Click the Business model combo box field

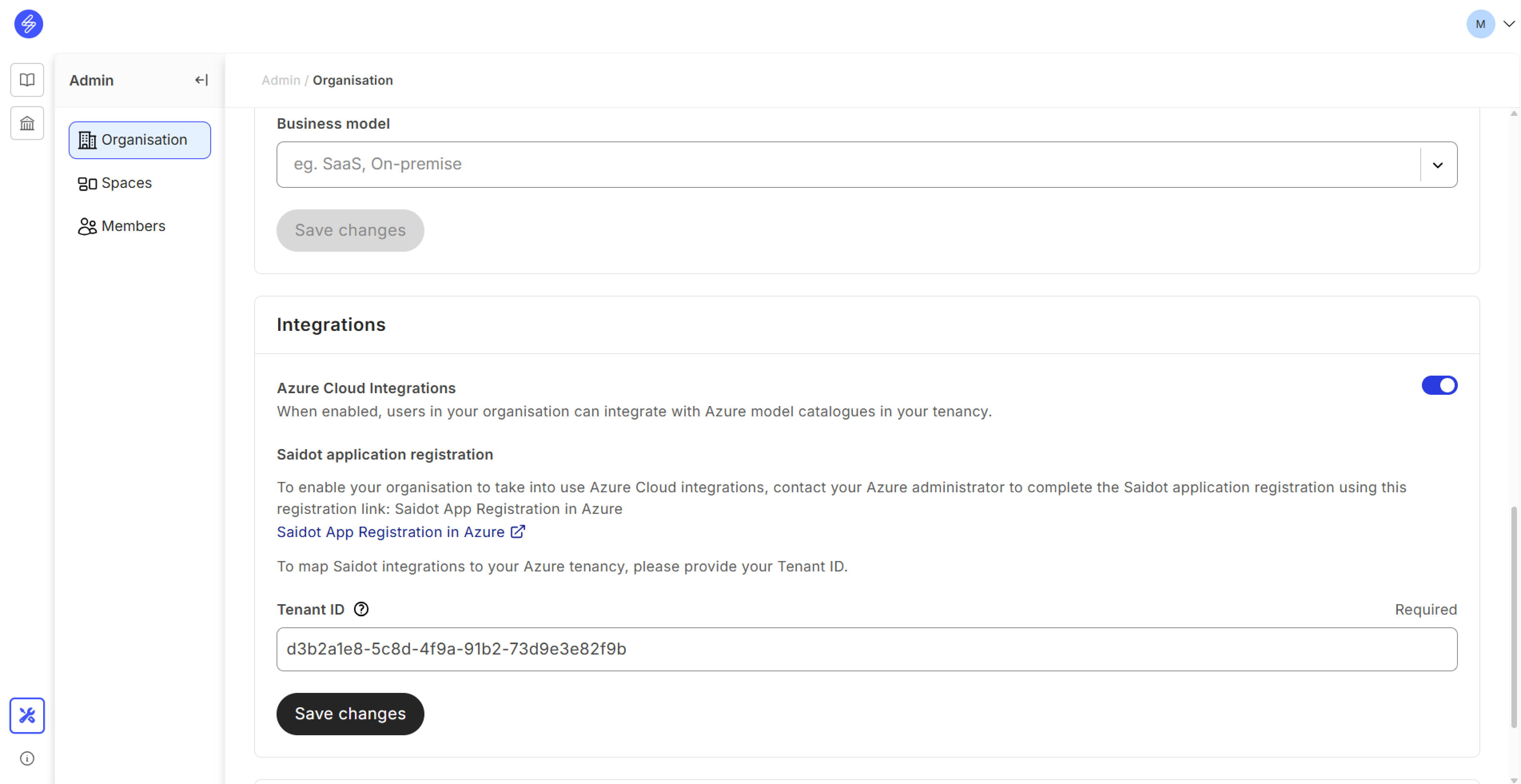pos(844,164)
